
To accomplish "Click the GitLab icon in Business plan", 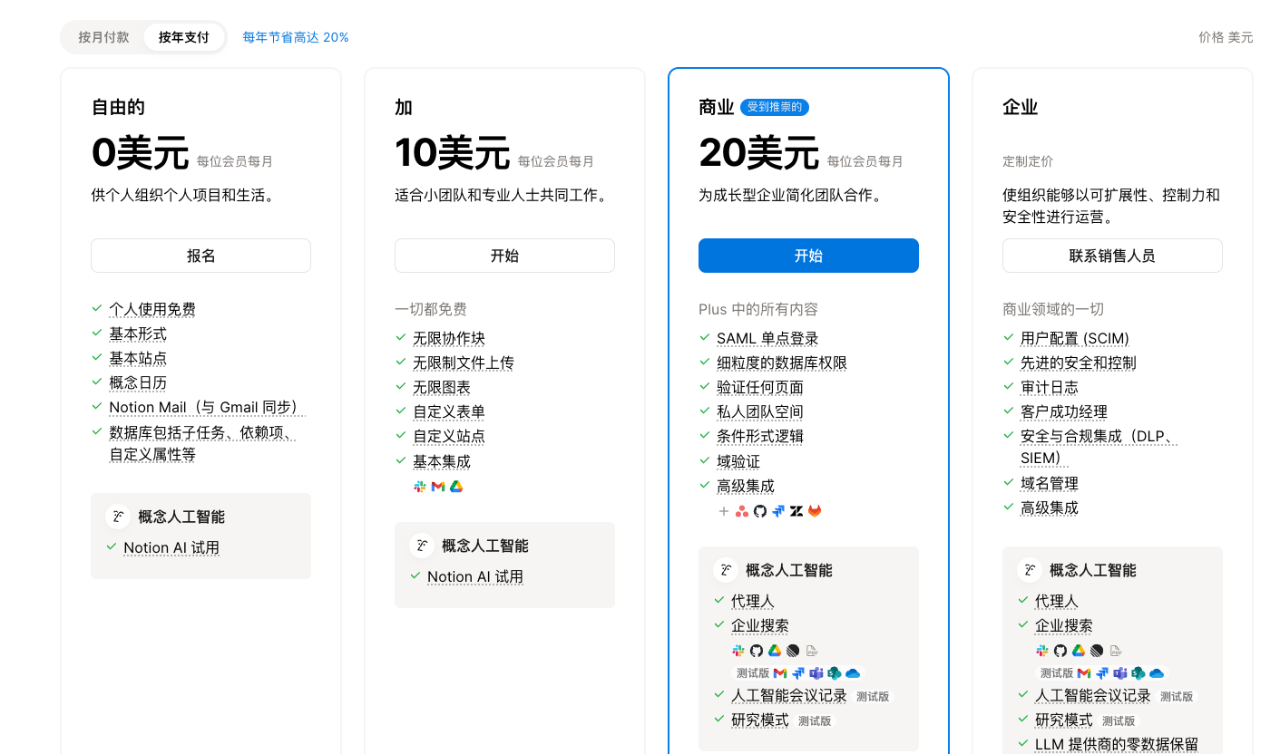I will pyautogui.click(x=815, y=511).
